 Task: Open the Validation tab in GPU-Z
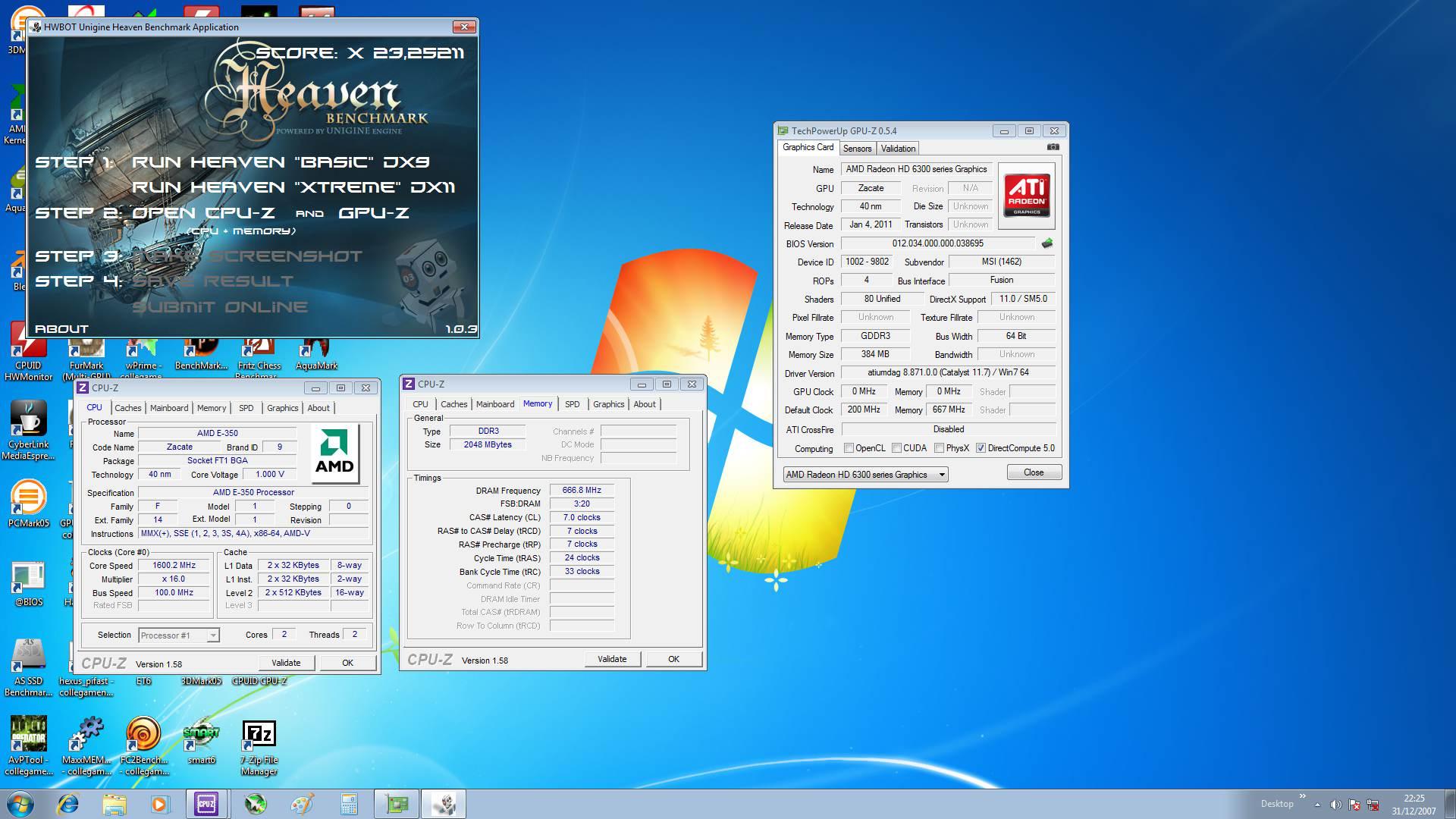(x=898, y=149)
